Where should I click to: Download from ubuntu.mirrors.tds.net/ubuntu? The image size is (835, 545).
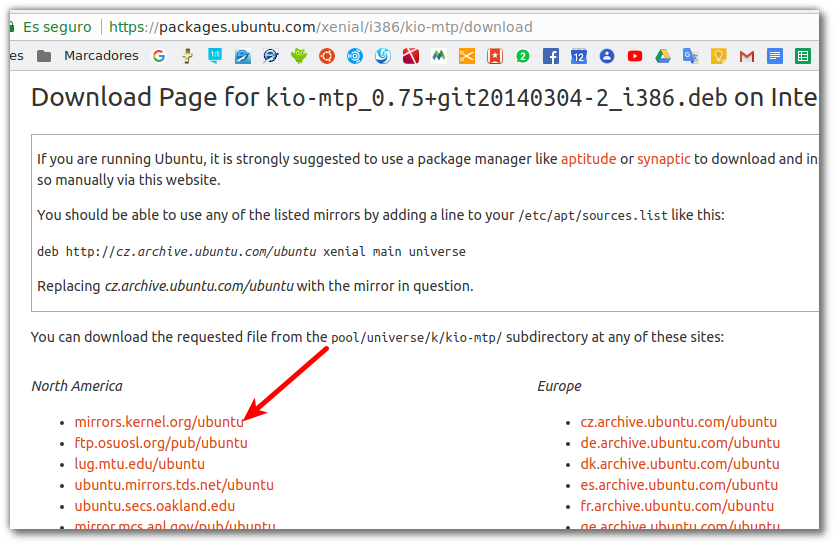click(174, 485)
